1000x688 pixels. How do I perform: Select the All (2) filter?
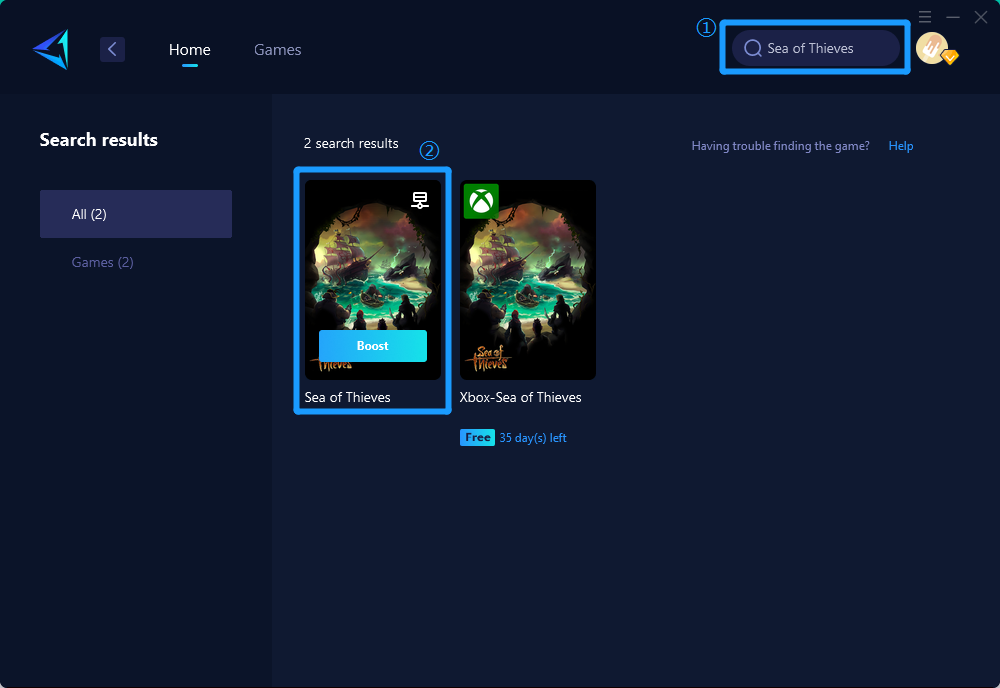136,214
